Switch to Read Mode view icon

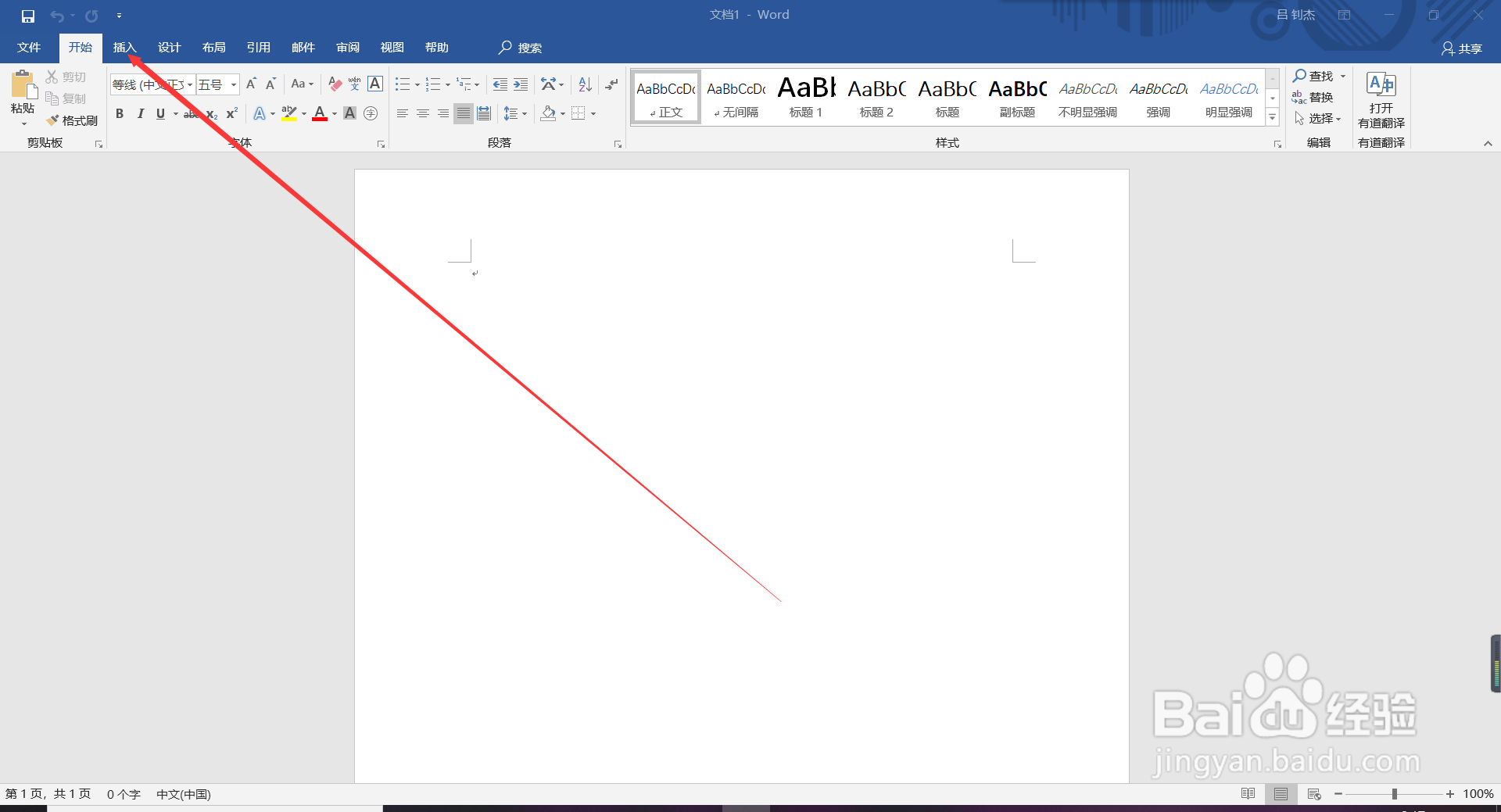1248,794
